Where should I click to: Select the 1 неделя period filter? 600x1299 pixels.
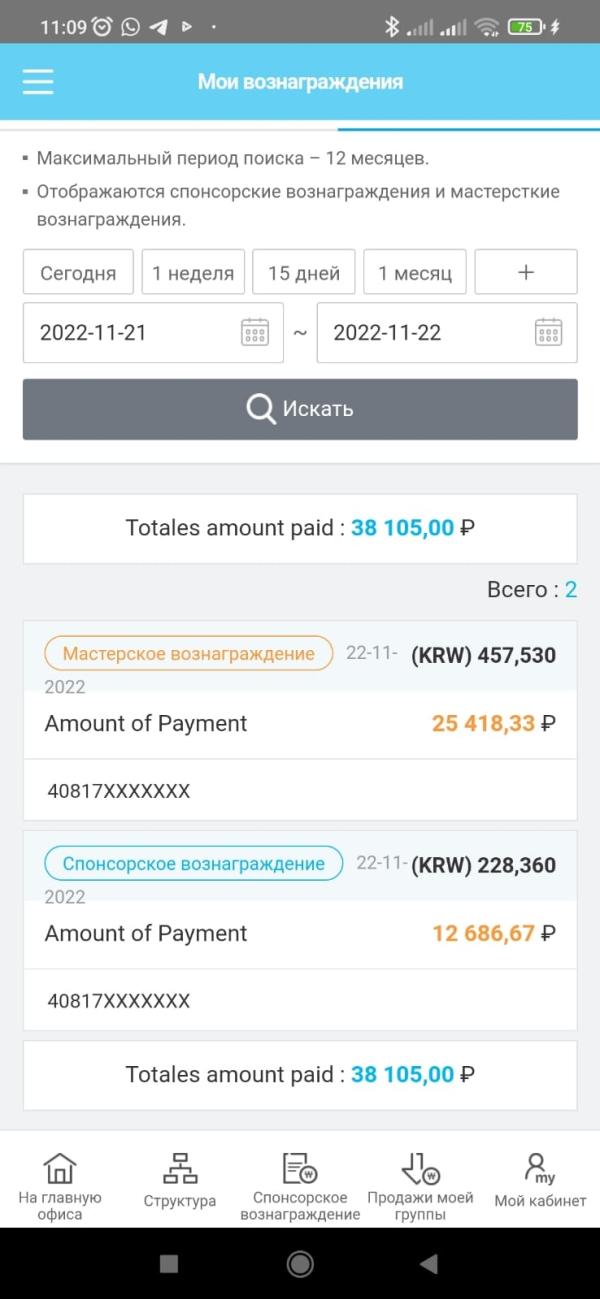click(193, 272)
